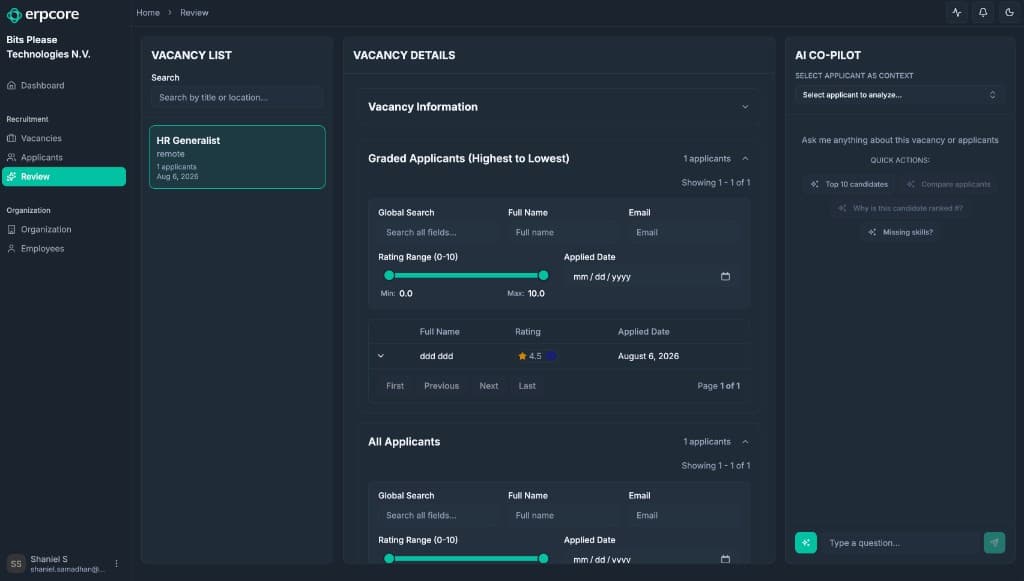1024x581 pixels.
Task: Click Top 10 candidates quick action
Action: click(850, 184)
